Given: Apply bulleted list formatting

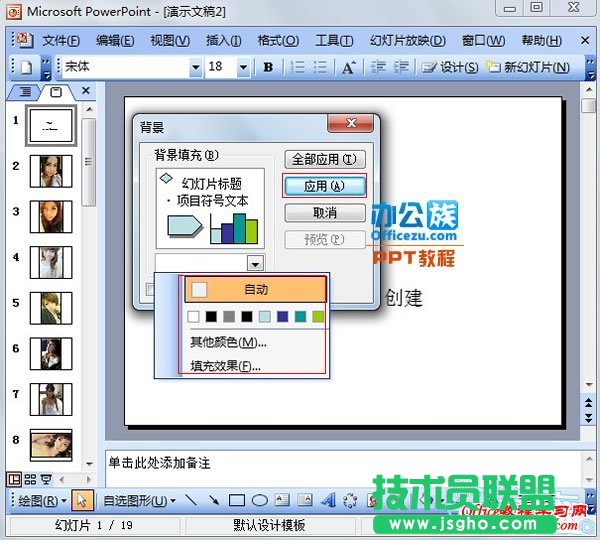Looking at the screenshot, I should coord(320,67).
